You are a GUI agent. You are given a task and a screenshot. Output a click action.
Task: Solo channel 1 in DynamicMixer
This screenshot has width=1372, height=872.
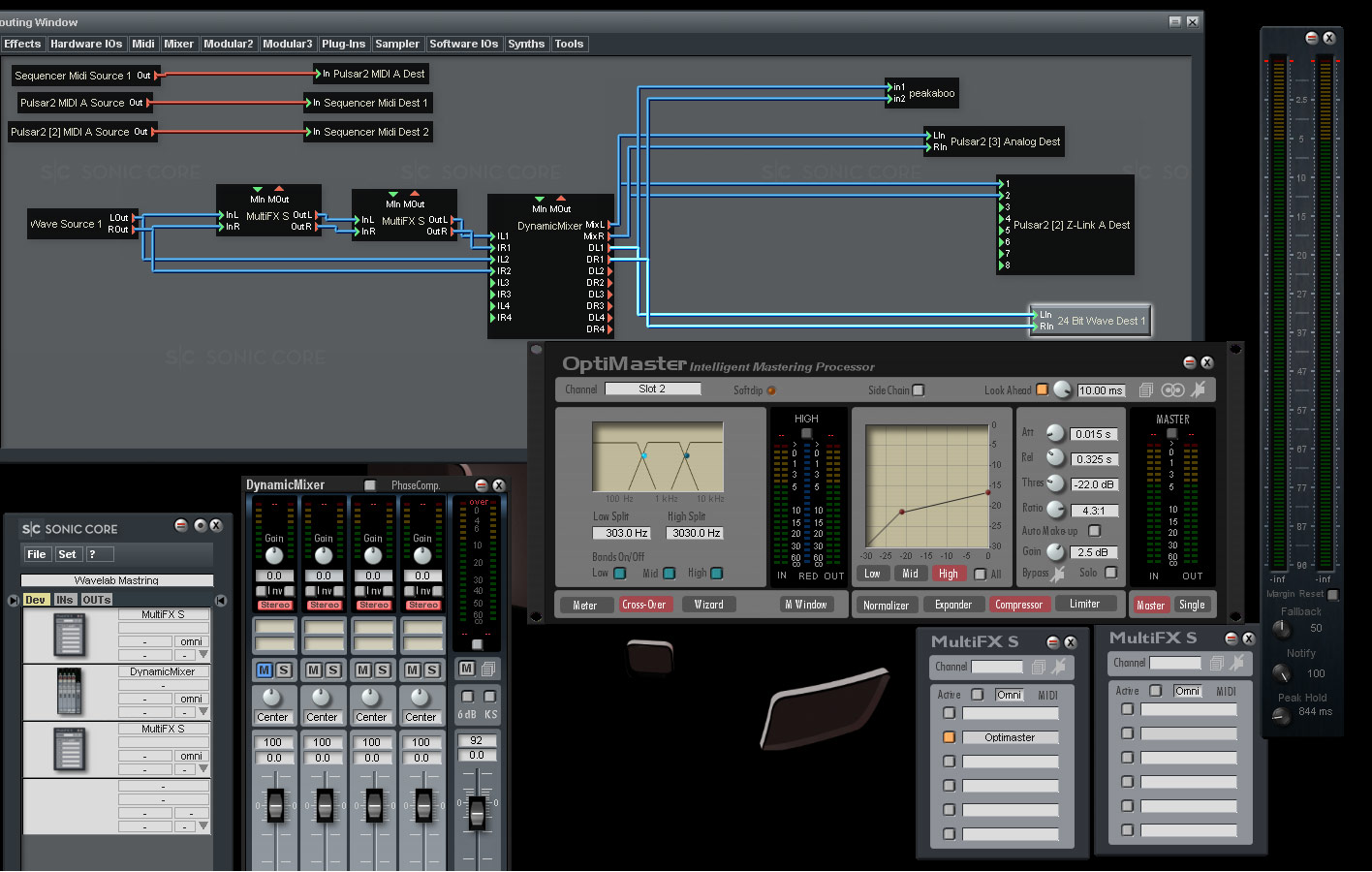(x=284, y=670)
